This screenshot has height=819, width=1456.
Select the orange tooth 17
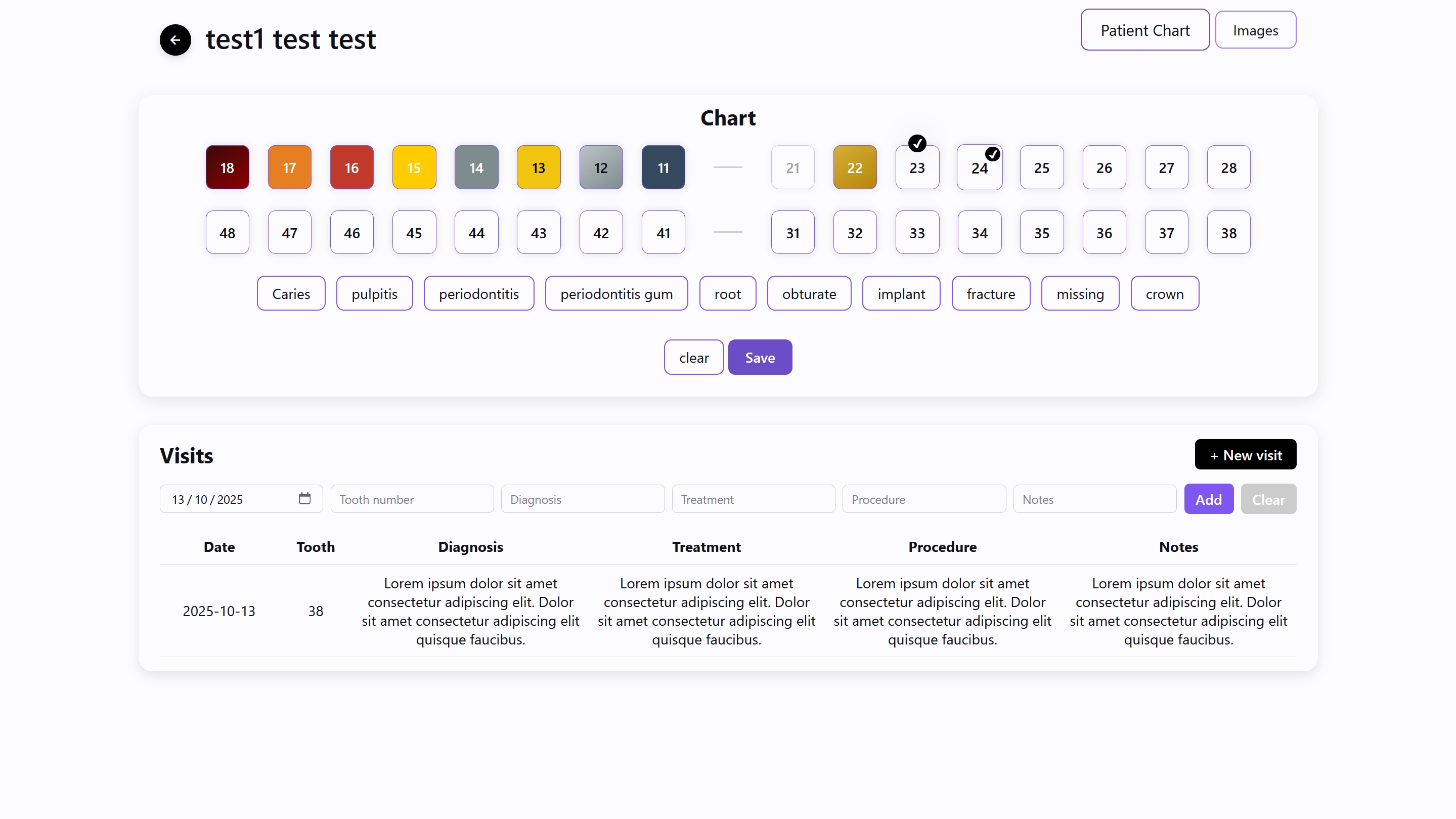click(289, 167)
